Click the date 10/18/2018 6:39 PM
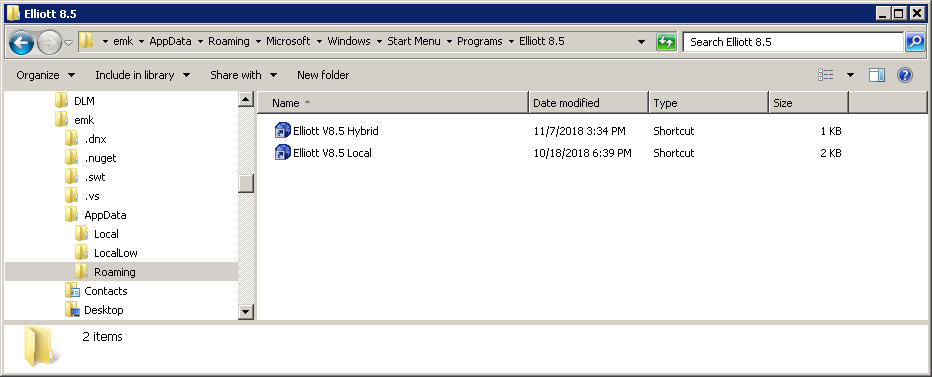 [582, 153]
